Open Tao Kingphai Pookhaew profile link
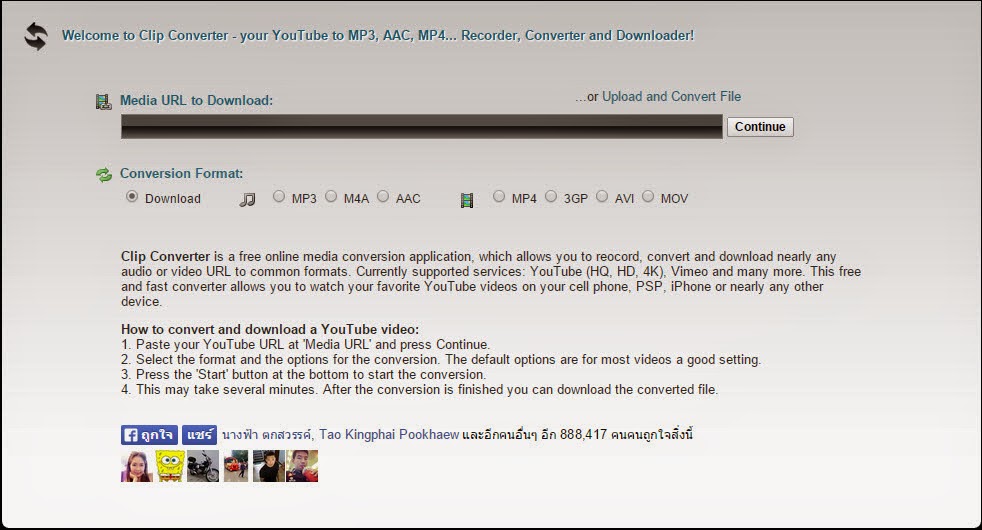This screenshot has height=530, width=982. pos(389,434)
